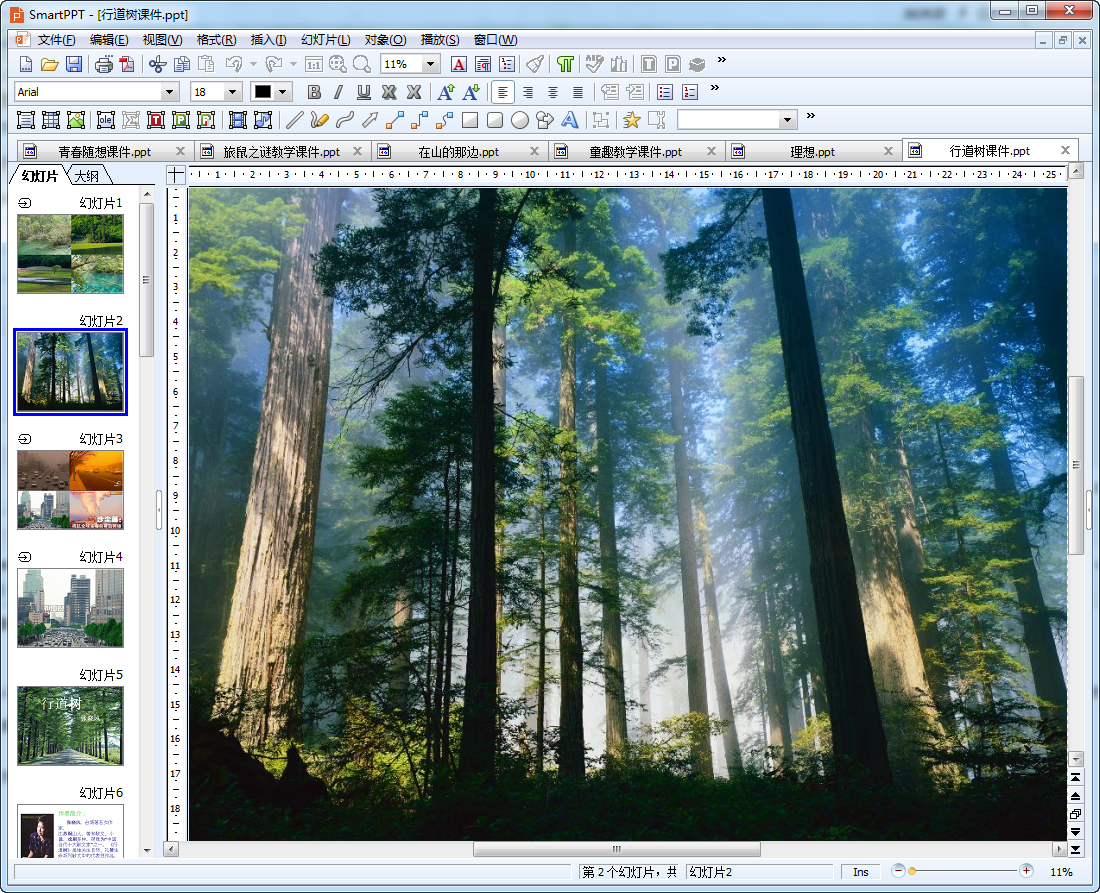Select 幻灯片3 thumbnail
This screenshot has height=893, width=1100.
click(x=70, y=490)
